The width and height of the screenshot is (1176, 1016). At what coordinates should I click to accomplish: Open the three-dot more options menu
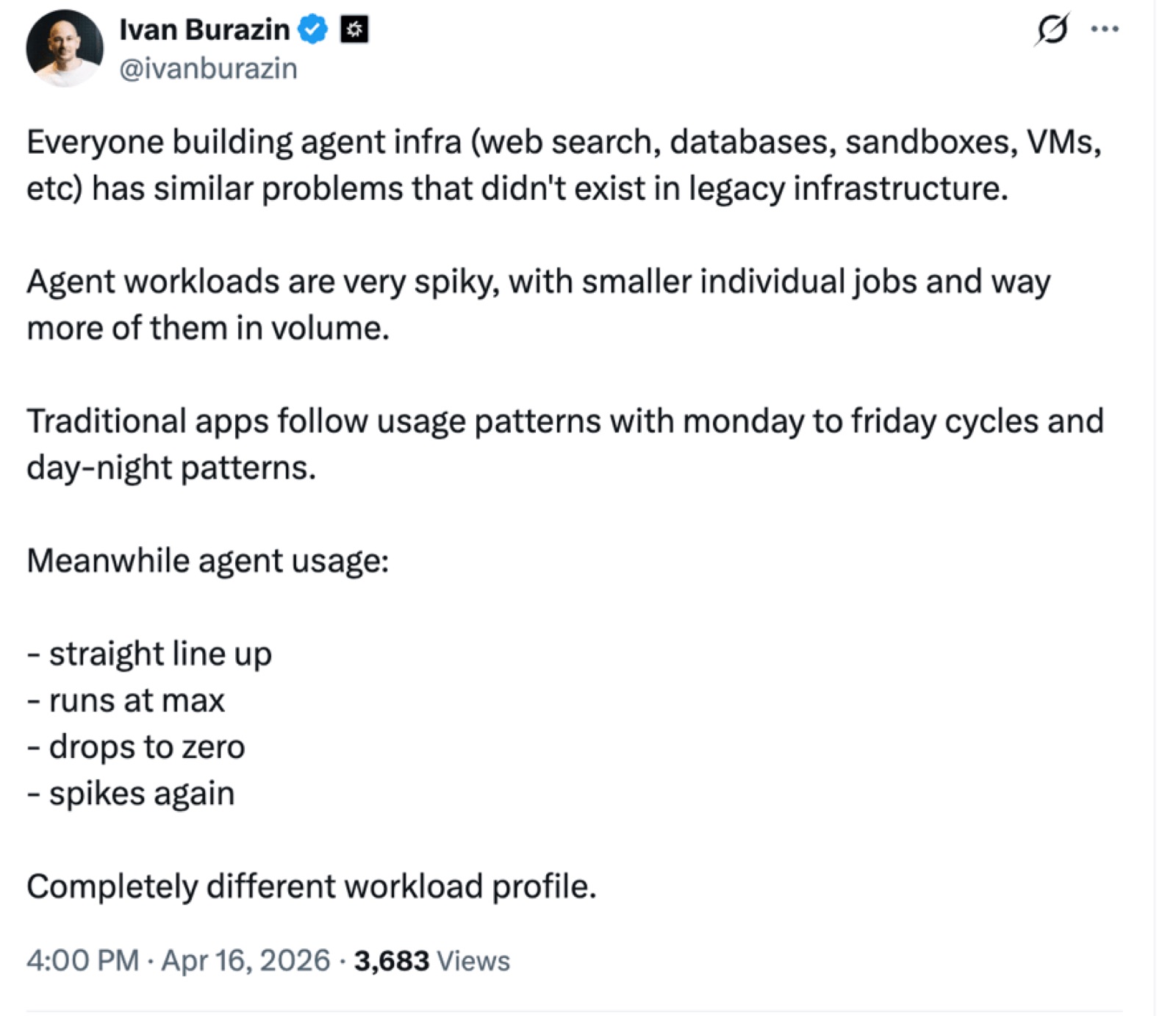[1105, 29]
